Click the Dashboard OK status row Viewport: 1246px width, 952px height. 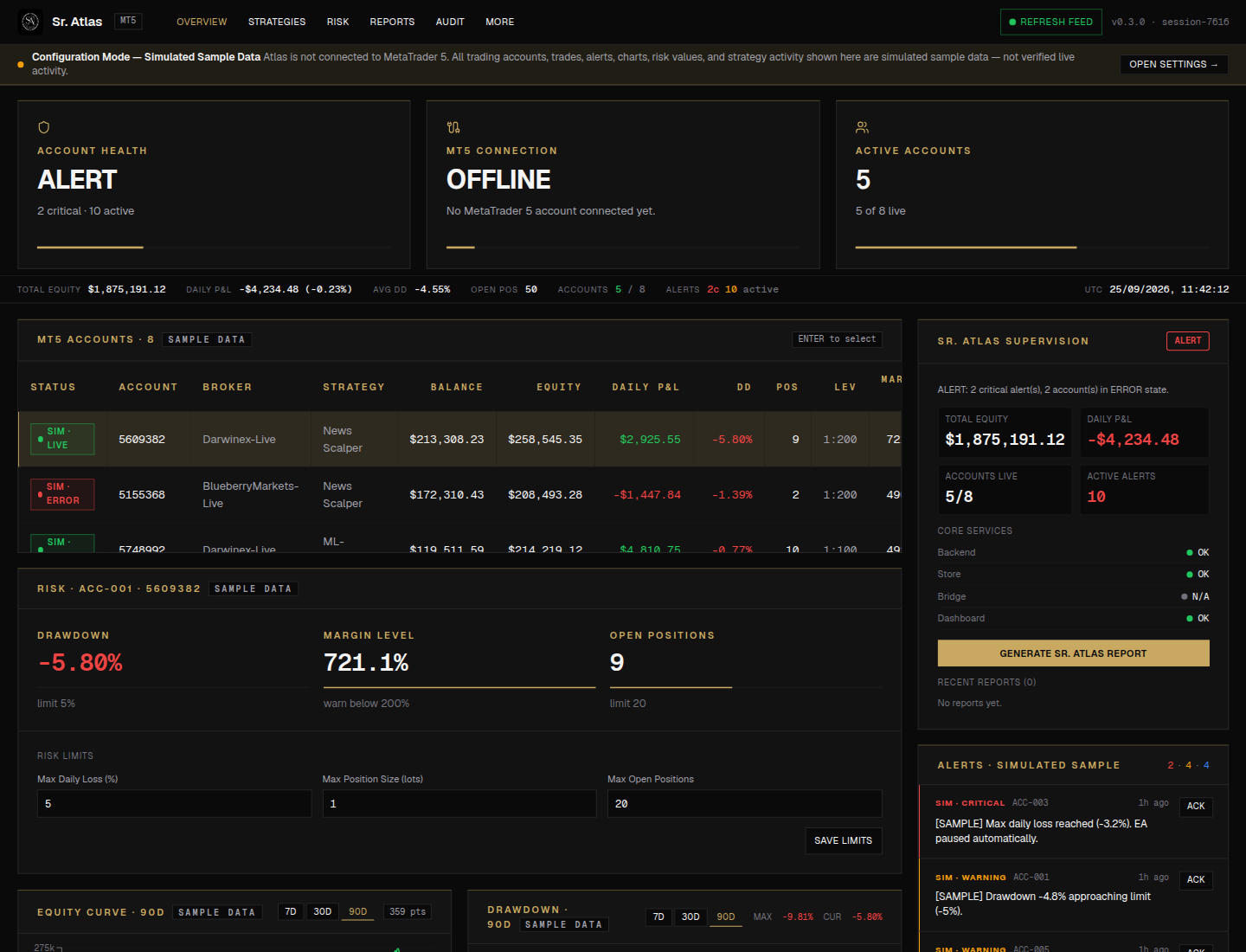tap(1073, 618)
